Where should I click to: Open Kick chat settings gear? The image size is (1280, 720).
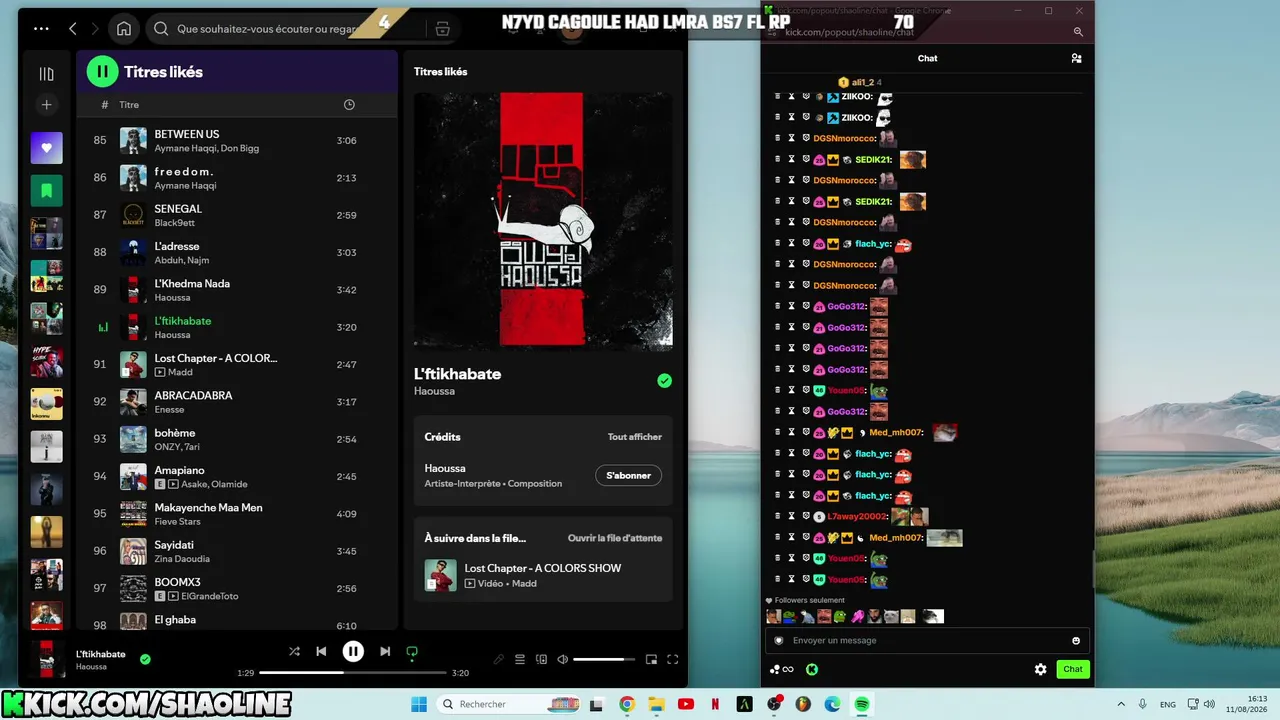pos(1041,669)
